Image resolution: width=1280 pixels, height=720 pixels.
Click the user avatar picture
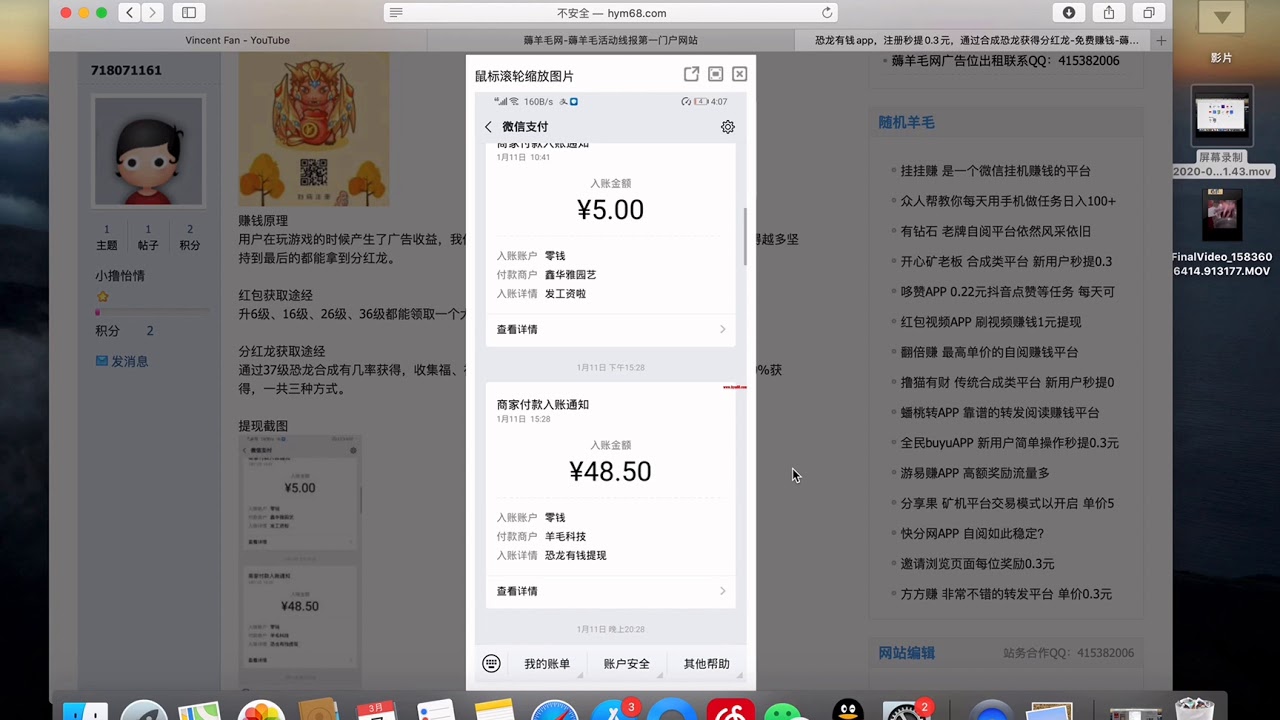148,151
